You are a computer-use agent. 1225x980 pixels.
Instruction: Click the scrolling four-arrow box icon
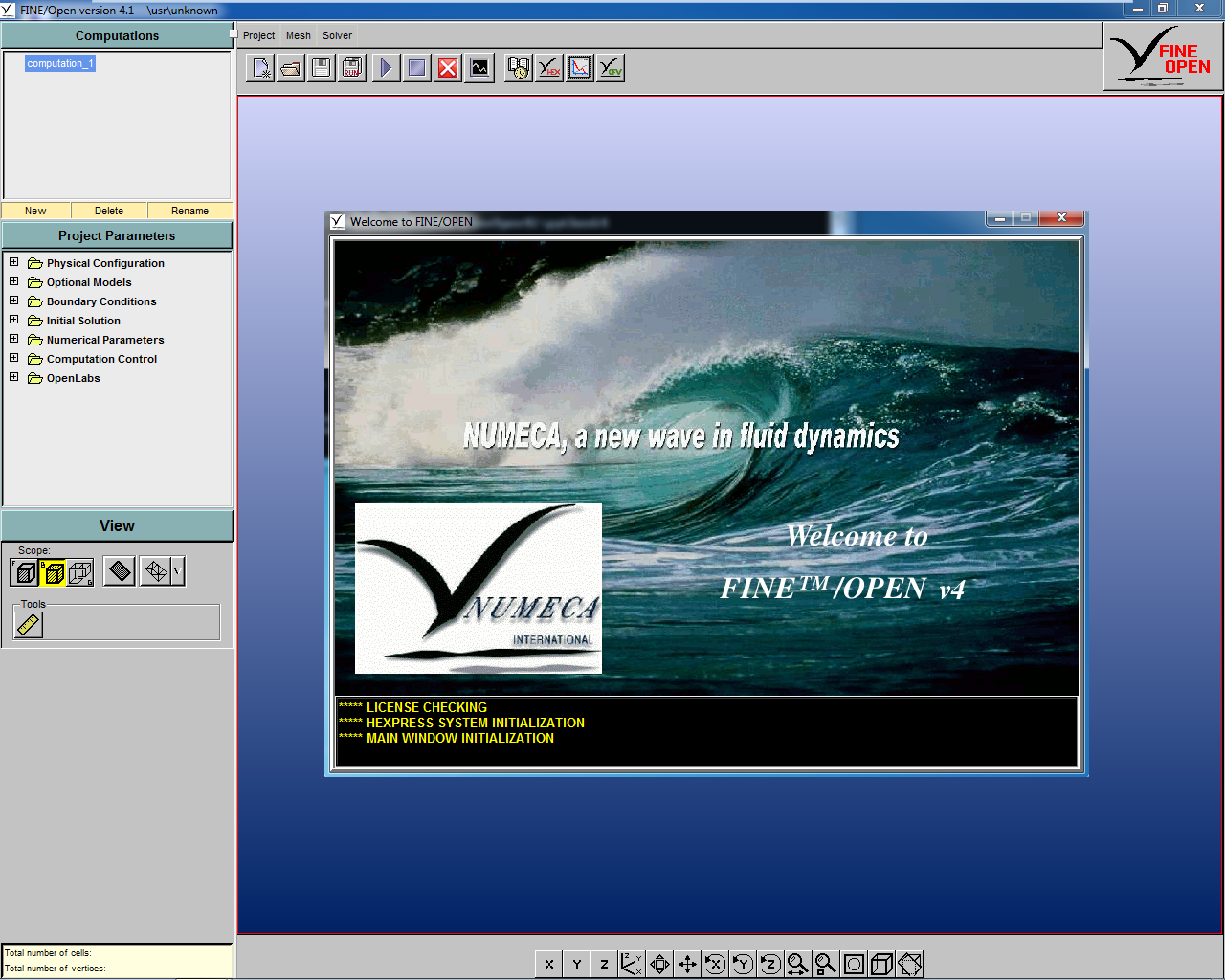pos(659,964)
